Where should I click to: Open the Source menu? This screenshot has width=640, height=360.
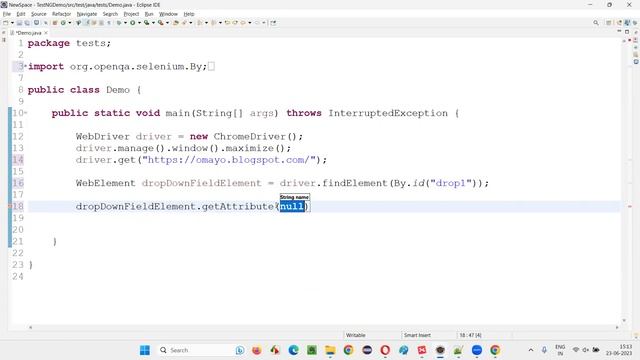point(39,14)
